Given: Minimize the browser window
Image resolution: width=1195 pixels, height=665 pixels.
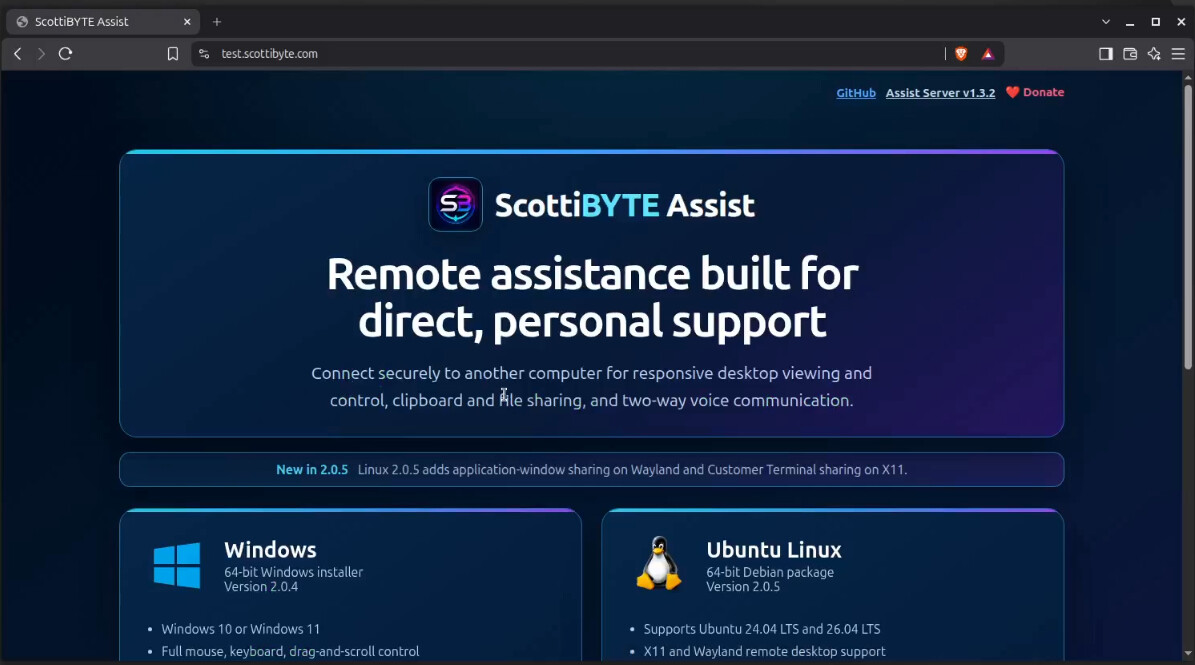Looking at the screenshot, I should point(1130,22).
